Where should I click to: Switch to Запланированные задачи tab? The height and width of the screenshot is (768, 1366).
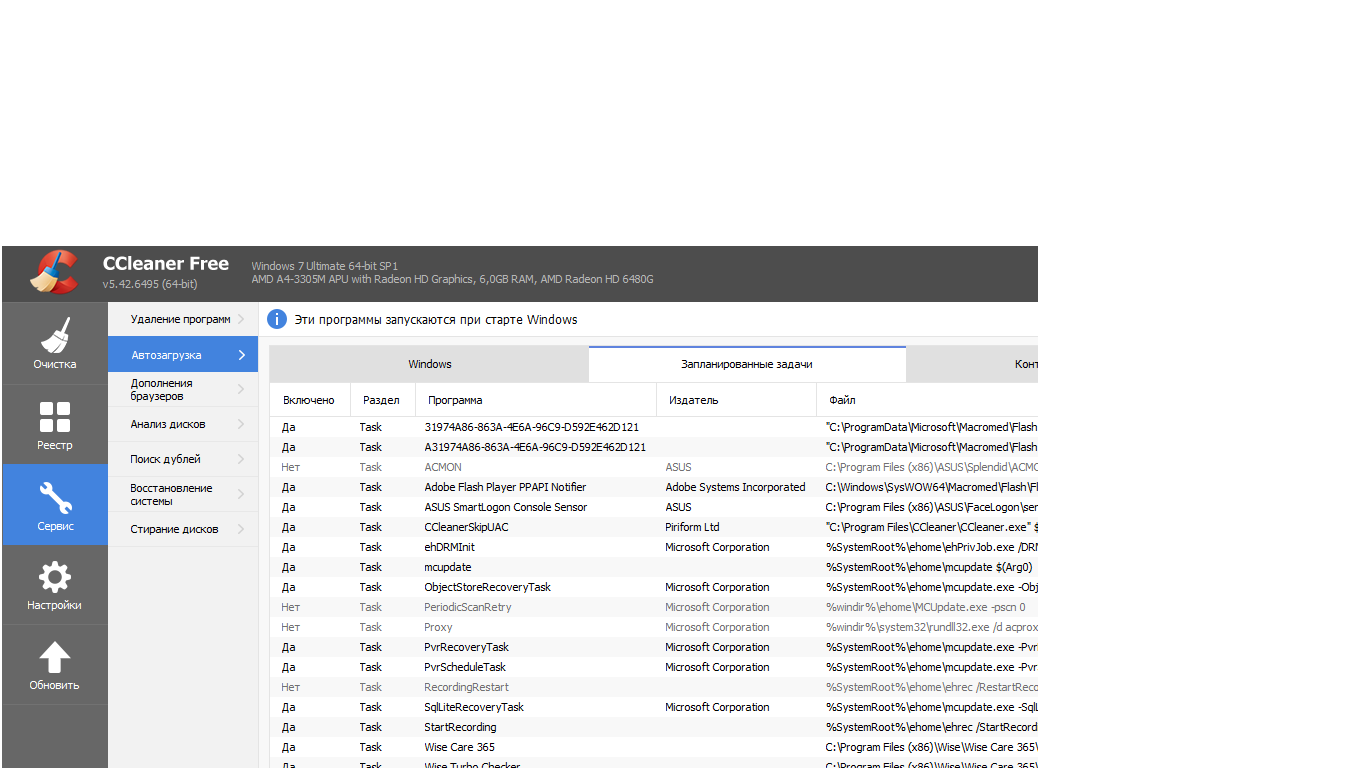point(747,364)
